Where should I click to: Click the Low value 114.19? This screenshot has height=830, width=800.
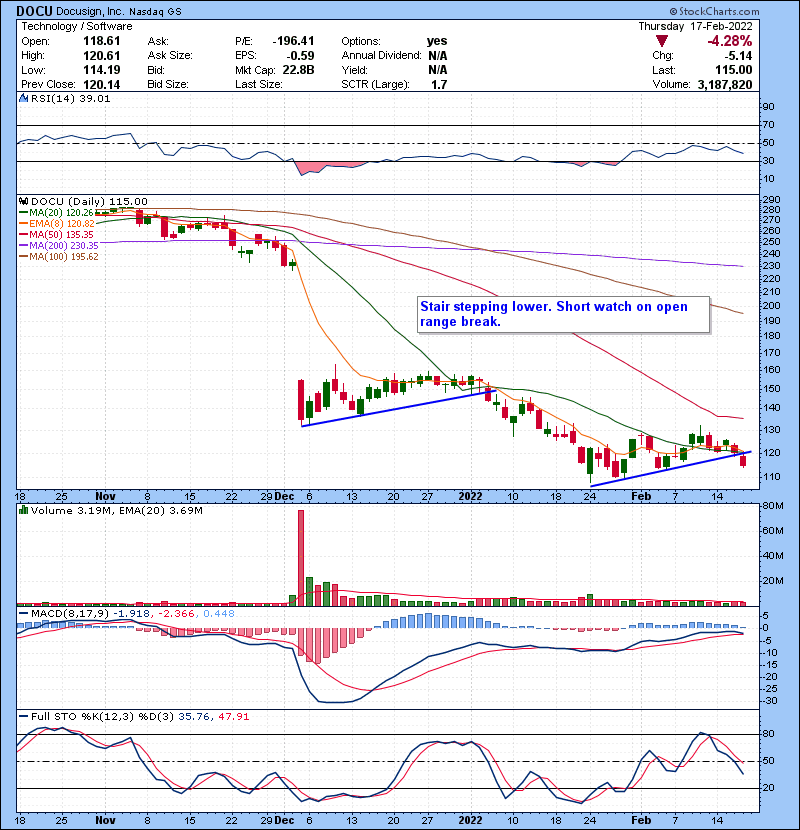coord(102,70)
